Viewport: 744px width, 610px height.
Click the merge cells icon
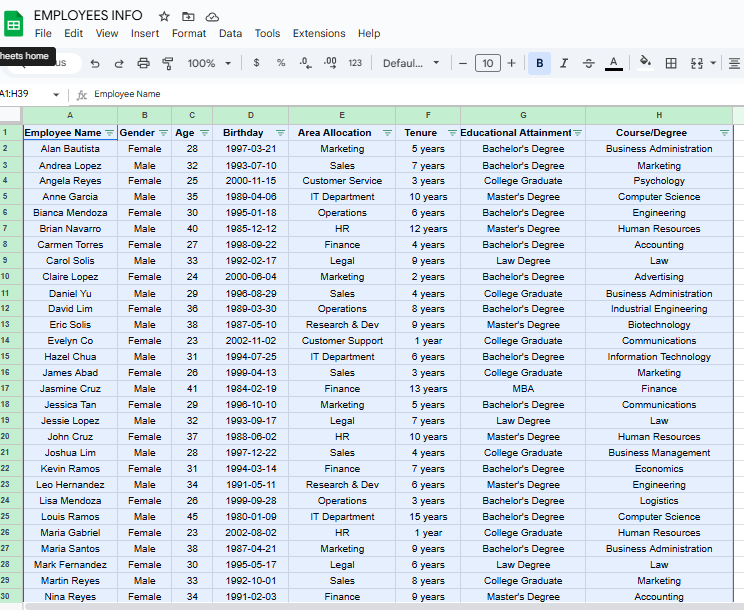[697, 63]
